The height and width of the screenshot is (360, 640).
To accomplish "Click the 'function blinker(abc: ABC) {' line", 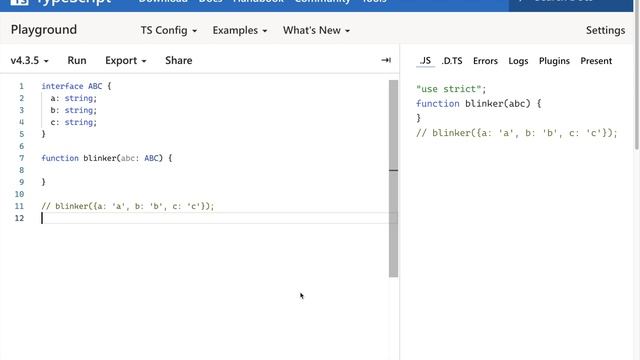I will [107, 158].
